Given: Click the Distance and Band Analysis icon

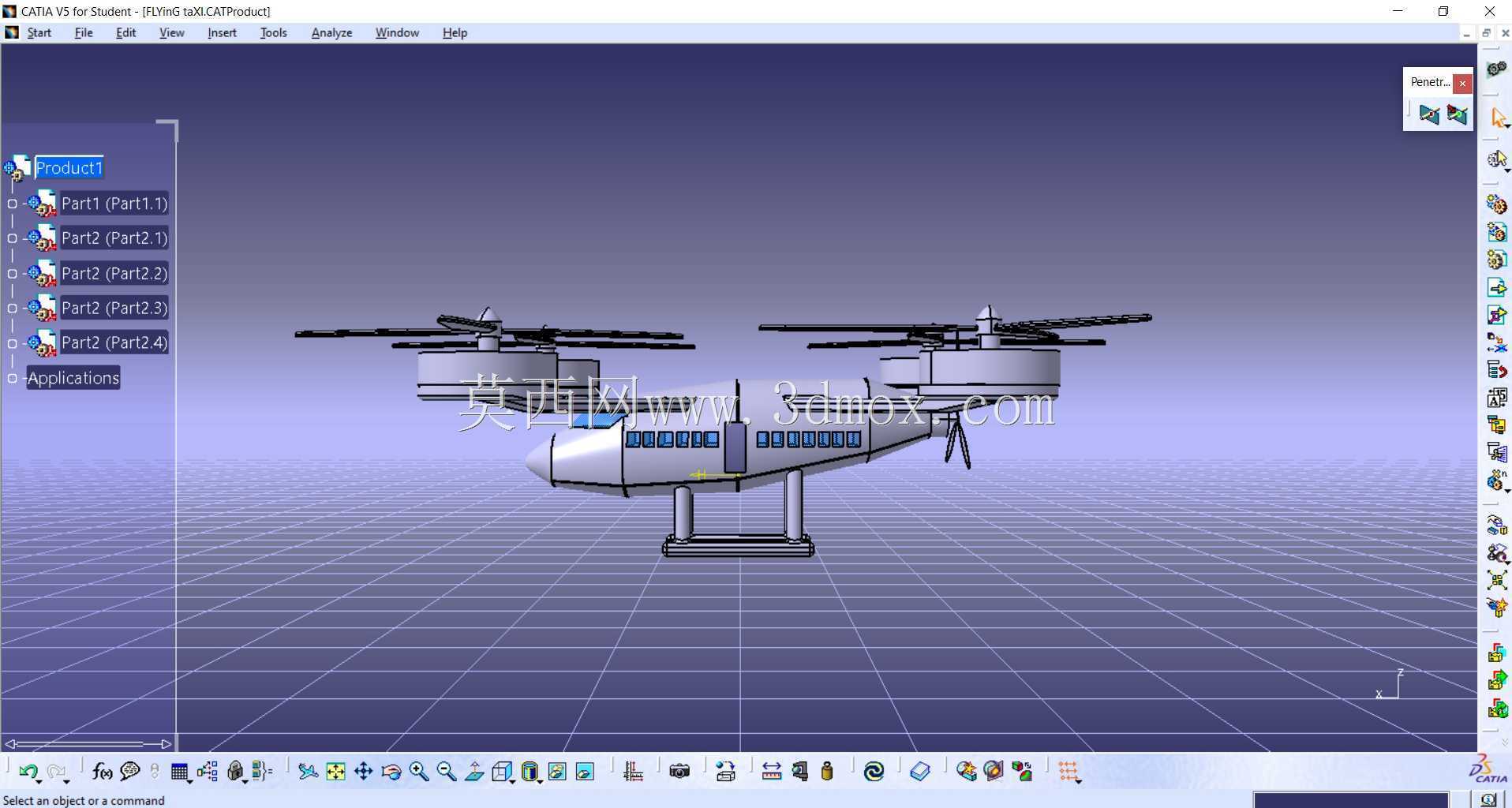Looking at the screenshot, I should pos(1022,772).
